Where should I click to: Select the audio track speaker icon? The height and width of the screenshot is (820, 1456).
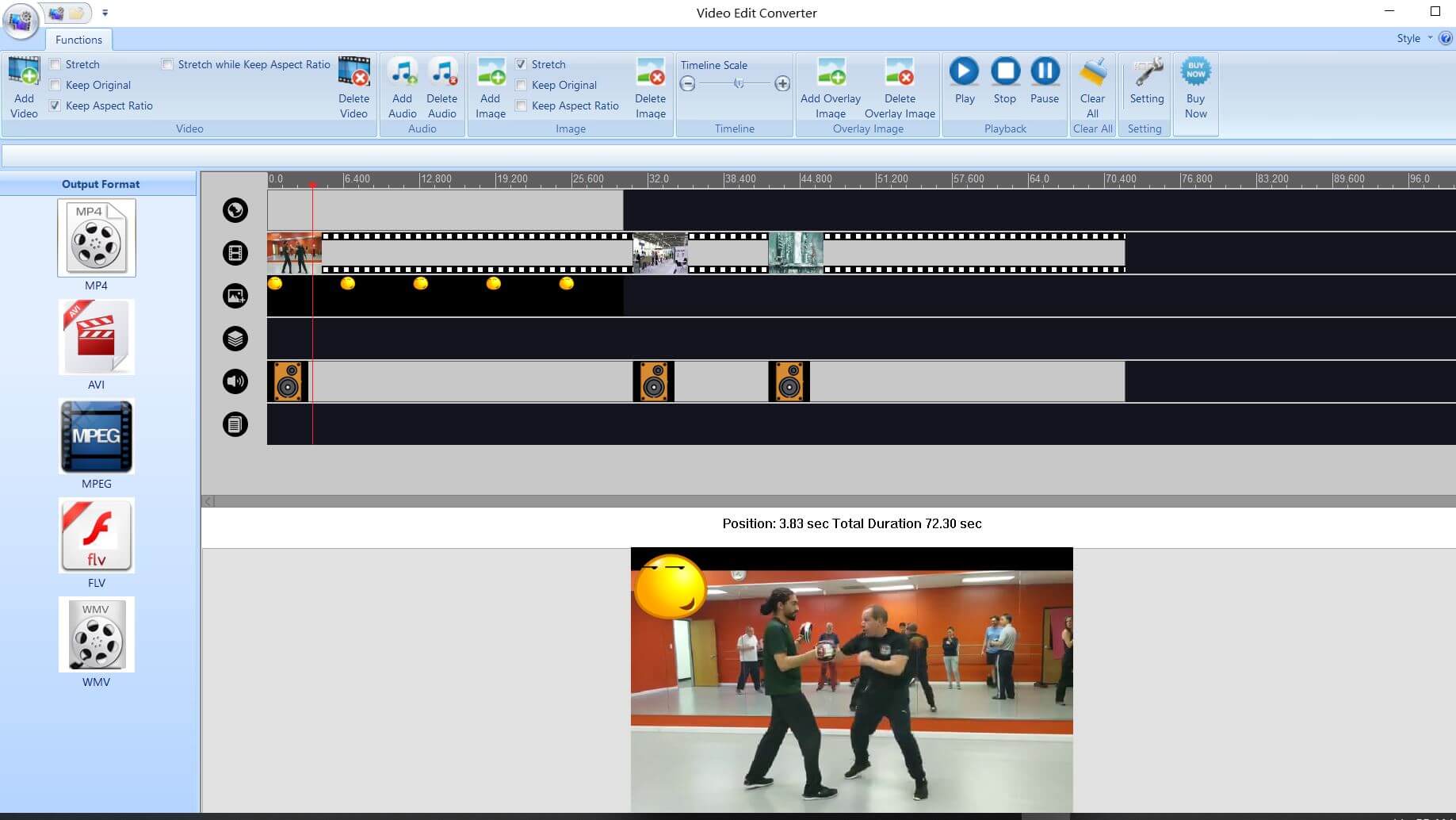point(235,381)
